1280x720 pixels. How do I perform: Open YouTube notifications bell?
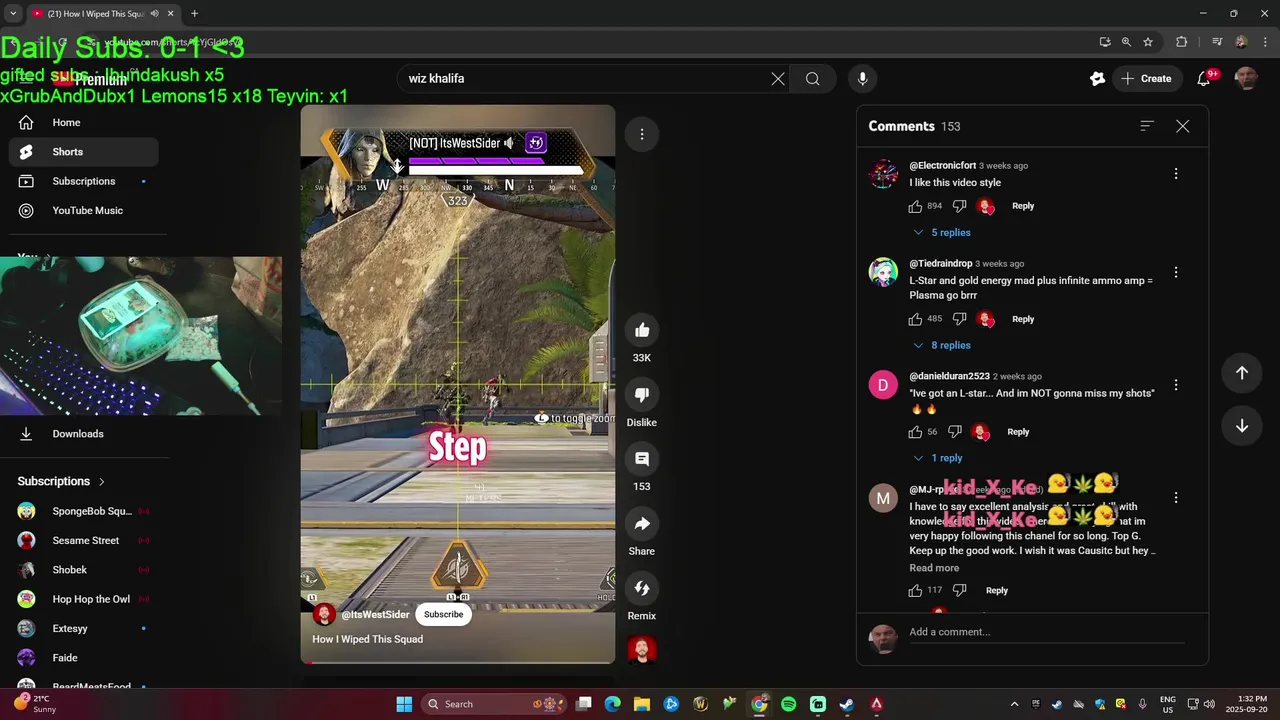click(1204, 79)
